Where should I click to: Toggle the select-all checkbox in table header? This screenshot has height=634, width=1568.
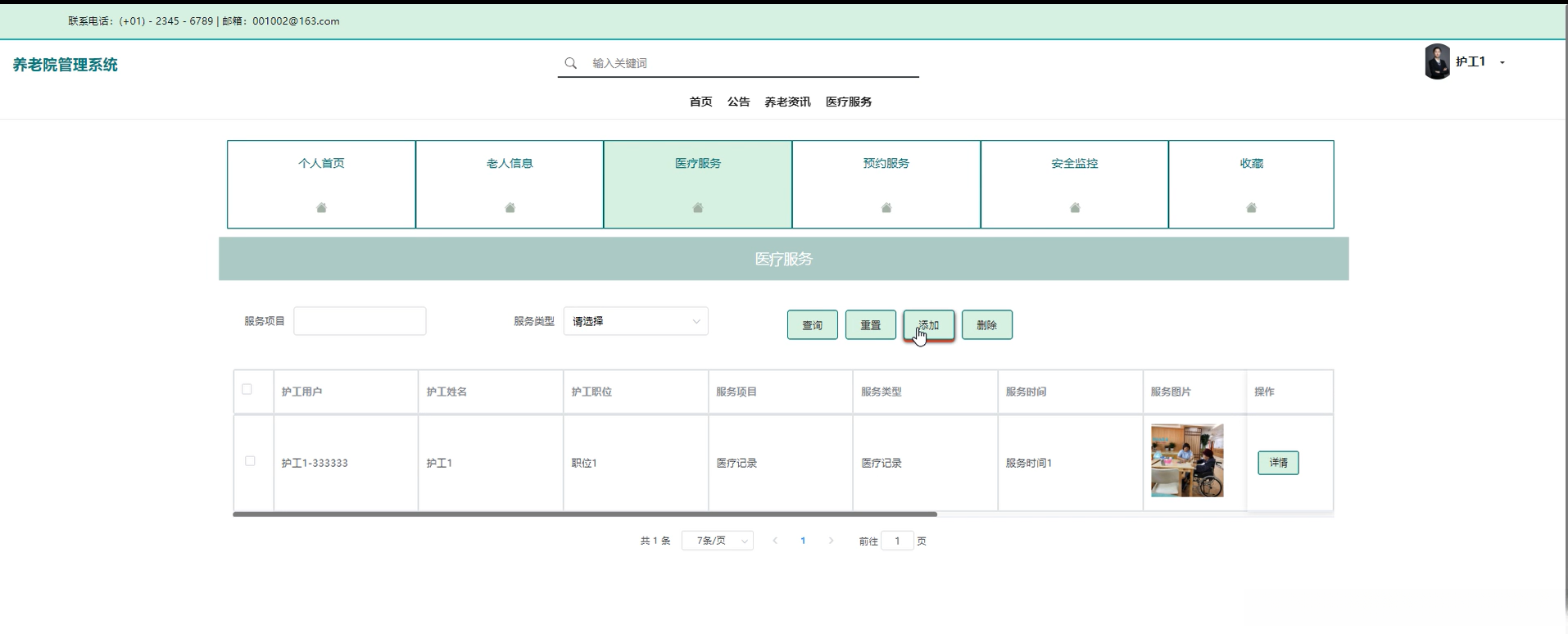tap(247, 389)
